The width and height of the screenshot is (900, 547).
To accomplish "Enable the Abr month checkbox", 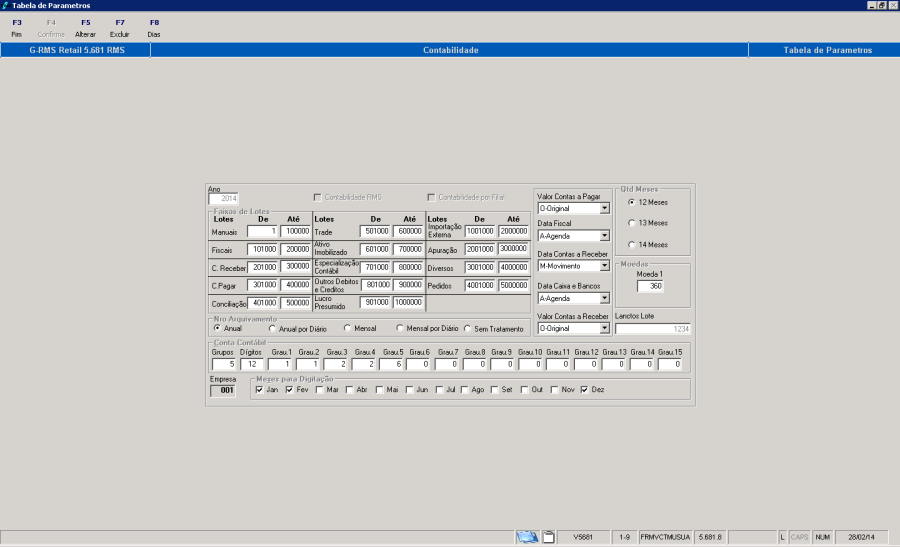I will (350, 389).
